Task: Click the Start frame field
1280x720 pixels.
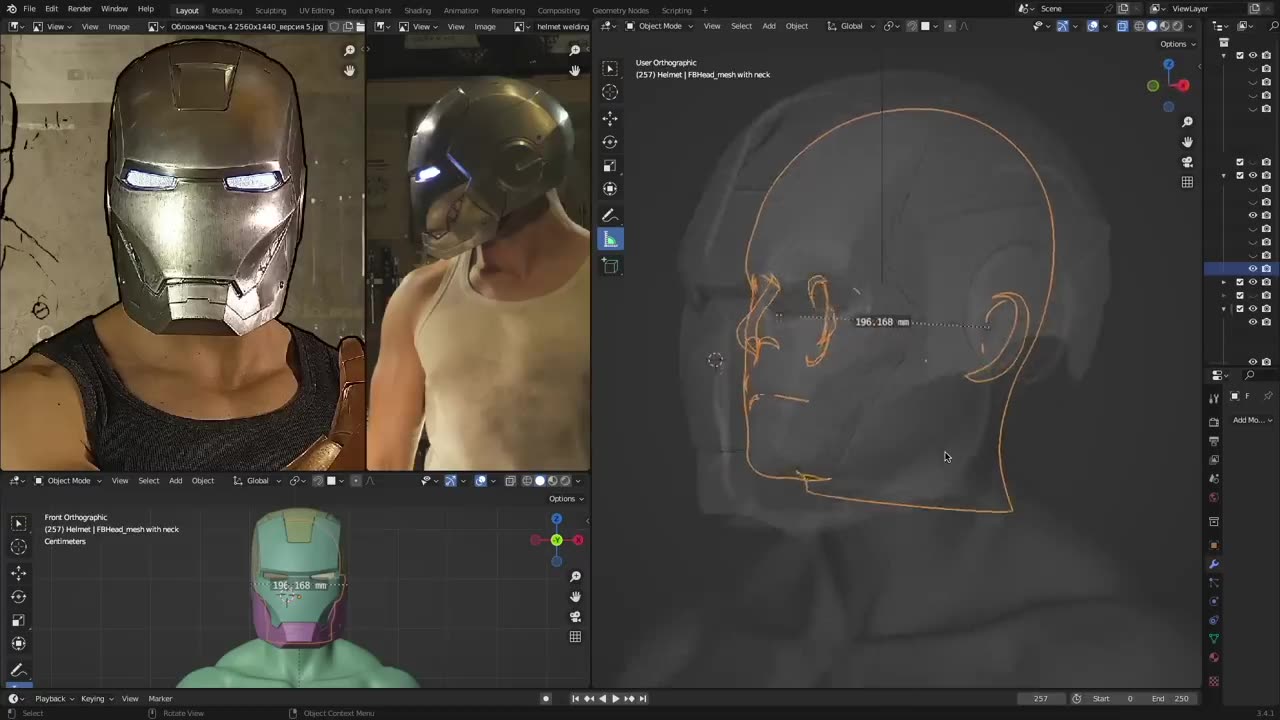Action: (x=1114, y=698)
